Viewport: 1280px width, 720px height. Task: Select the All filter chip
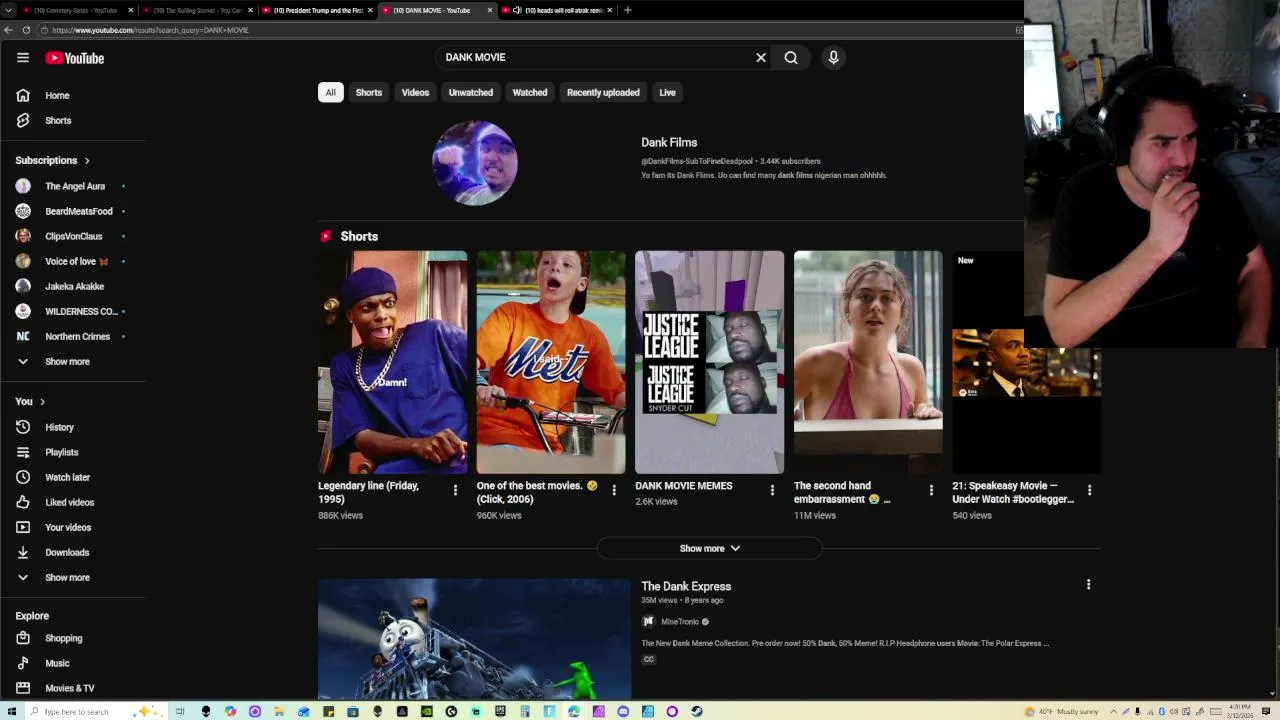pyautogui.click(x=330, y=92)
